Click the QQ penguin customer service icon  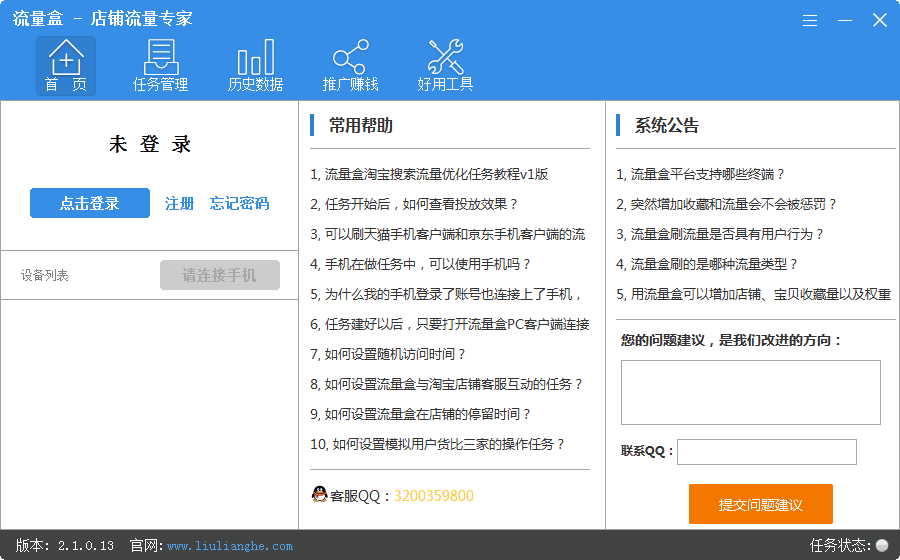tap(319, 495)
